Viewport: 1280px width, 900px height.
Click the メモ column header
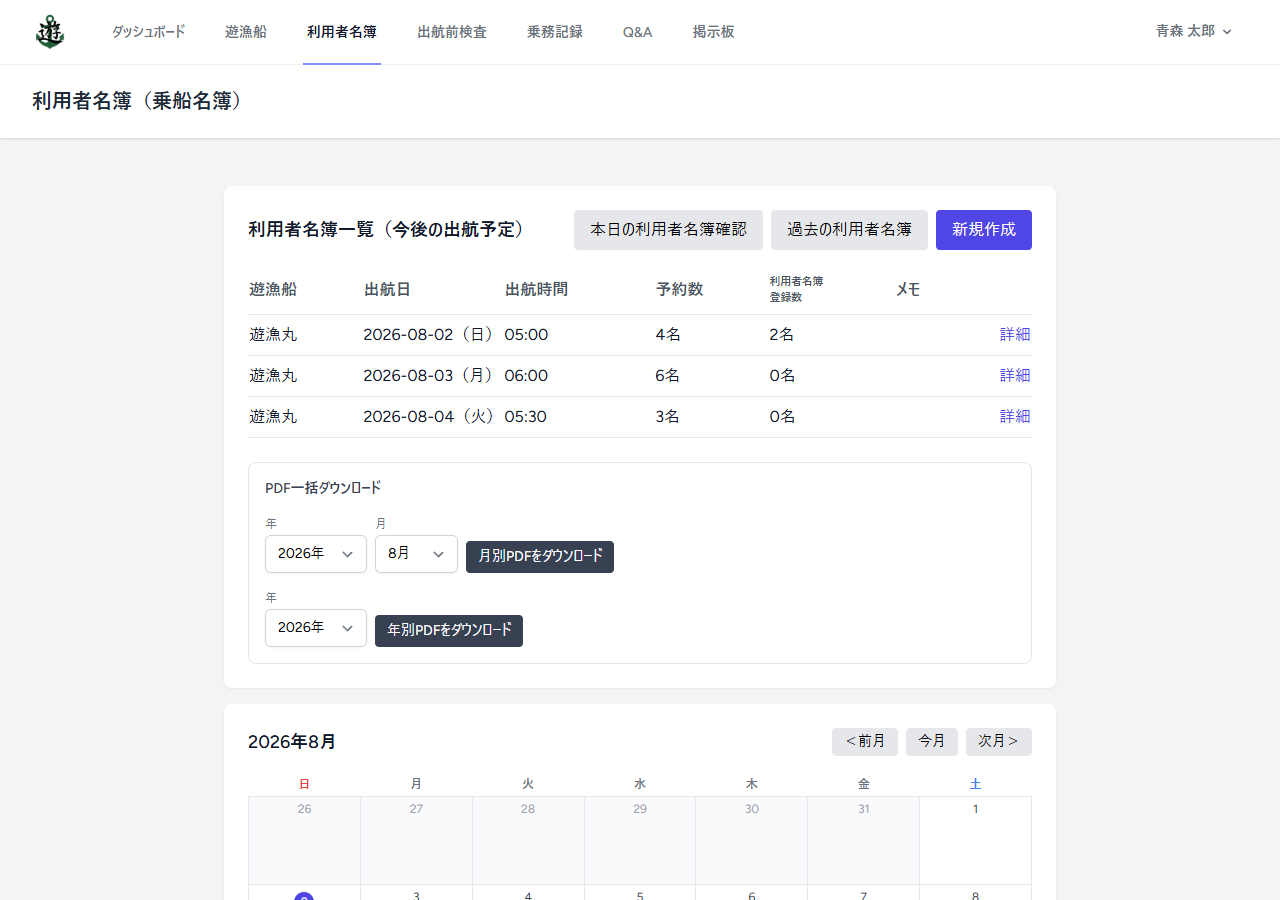coord(908,290)
